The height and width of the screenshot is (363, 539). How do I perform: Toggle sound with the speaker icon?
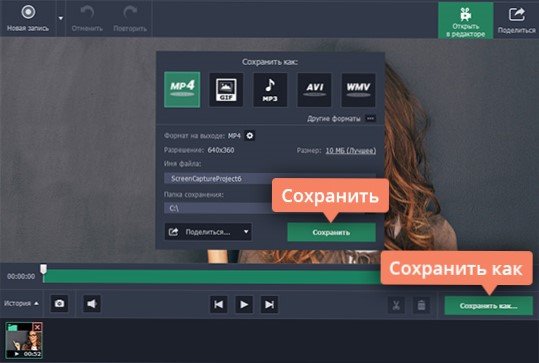click(92, 304)
